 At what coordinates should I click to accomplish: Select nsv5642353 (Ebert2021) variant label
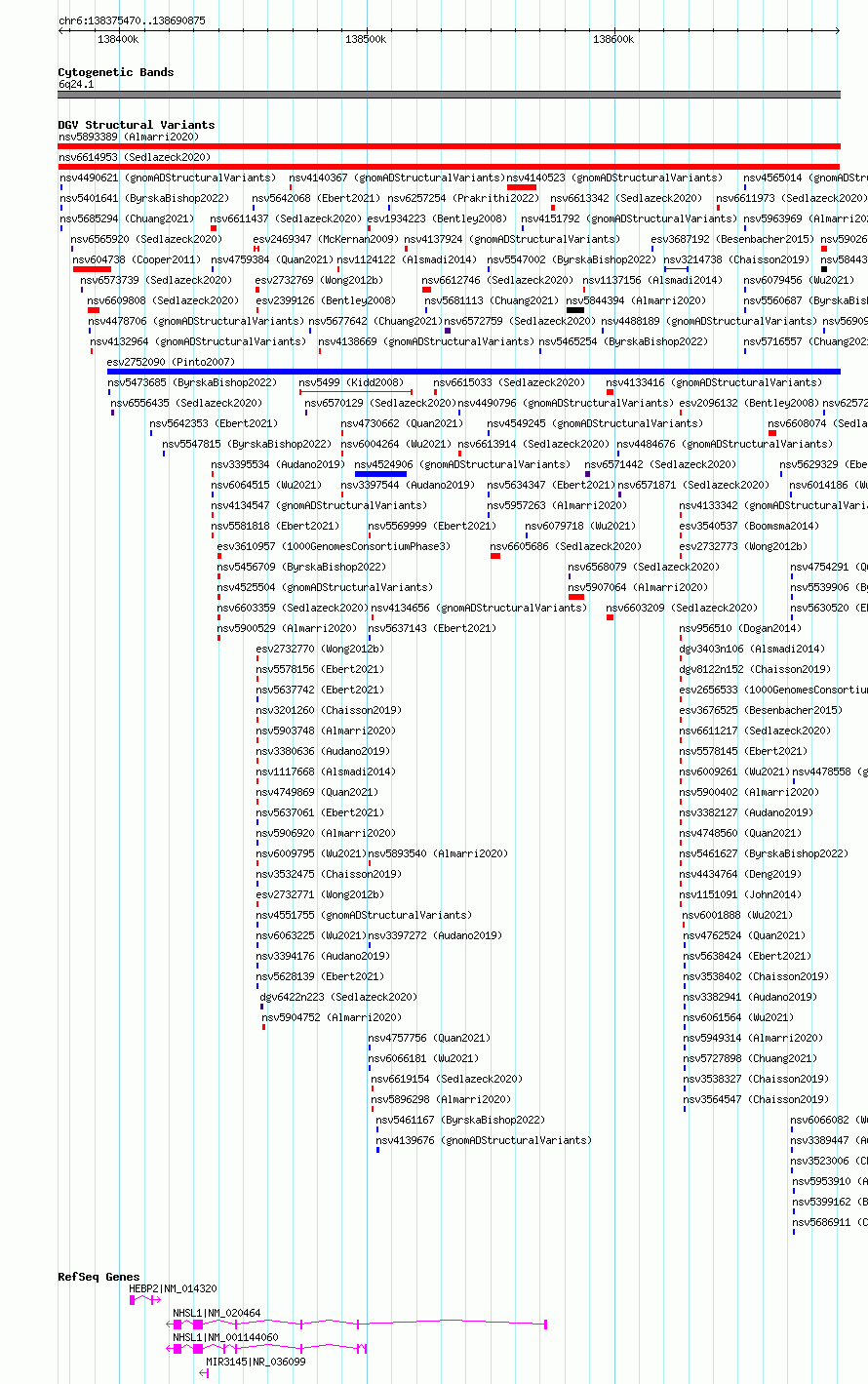(x=213, y=423)
